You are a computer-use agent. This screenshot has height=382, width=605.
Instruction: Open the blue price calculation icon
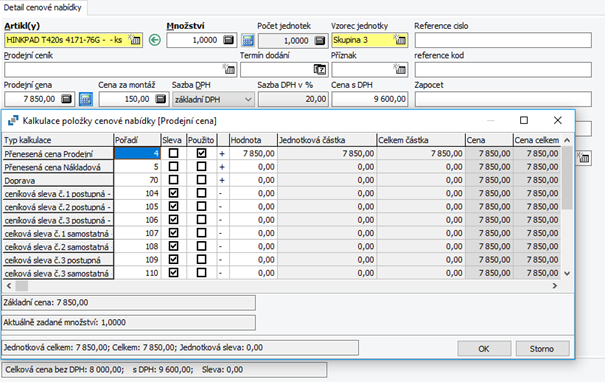(x=86, y=99)
